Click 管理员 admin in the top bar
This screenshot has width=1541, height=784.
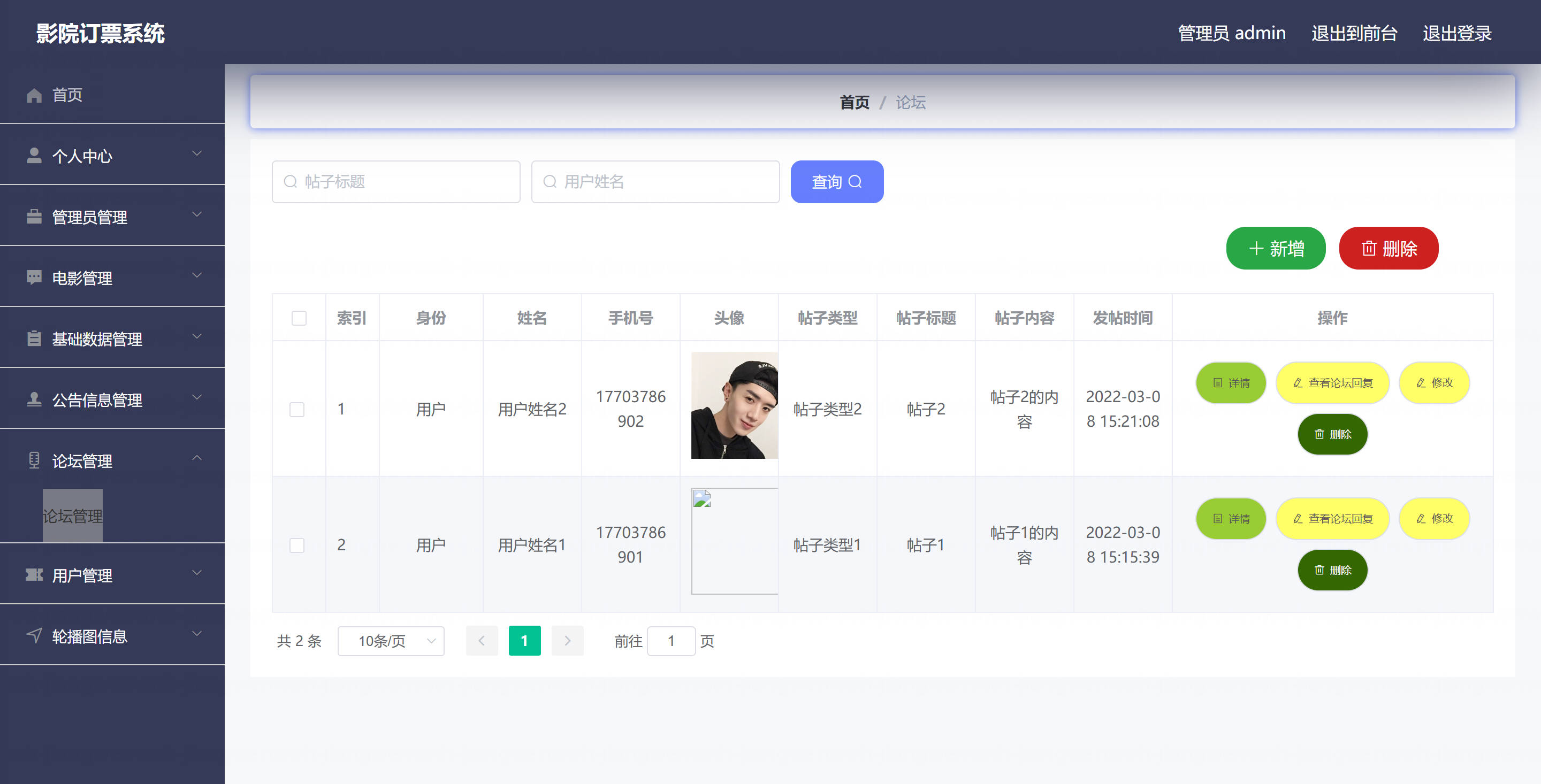1232,33
